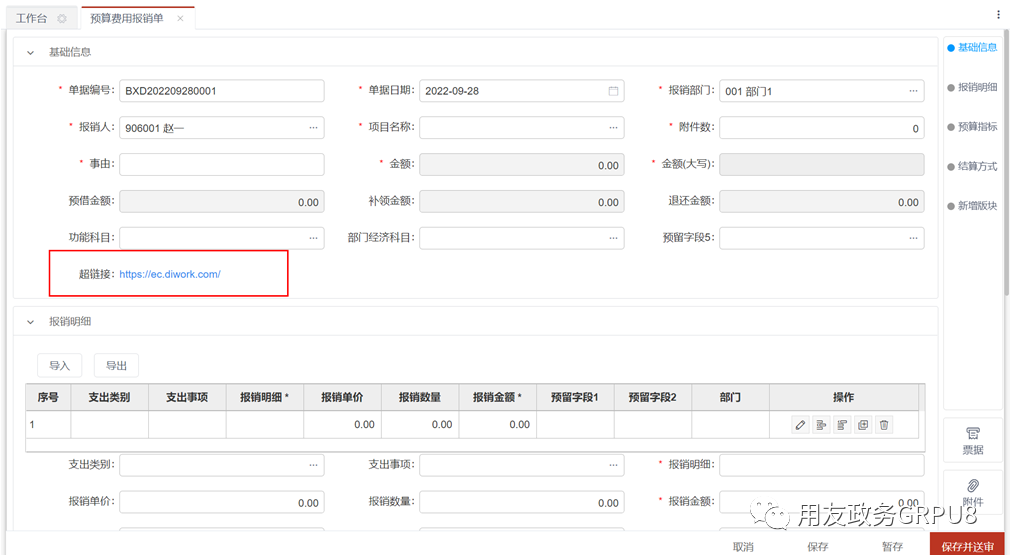Image resolution: width=1010 pixels, height=559 pixels.
Task: Click the 报销单价 input field below table
Action: tap(222, 502)
